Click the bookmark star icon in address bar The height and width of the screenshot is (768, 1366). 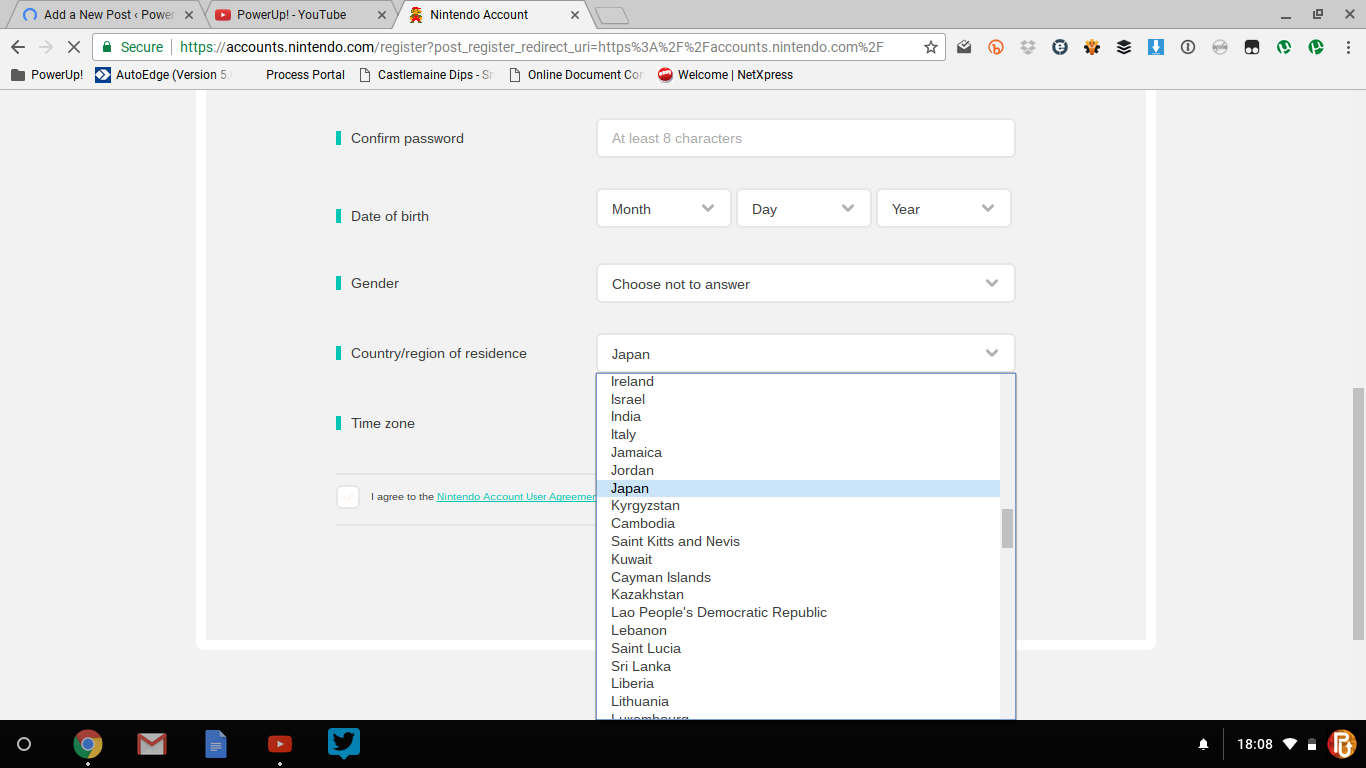[930, 47]
